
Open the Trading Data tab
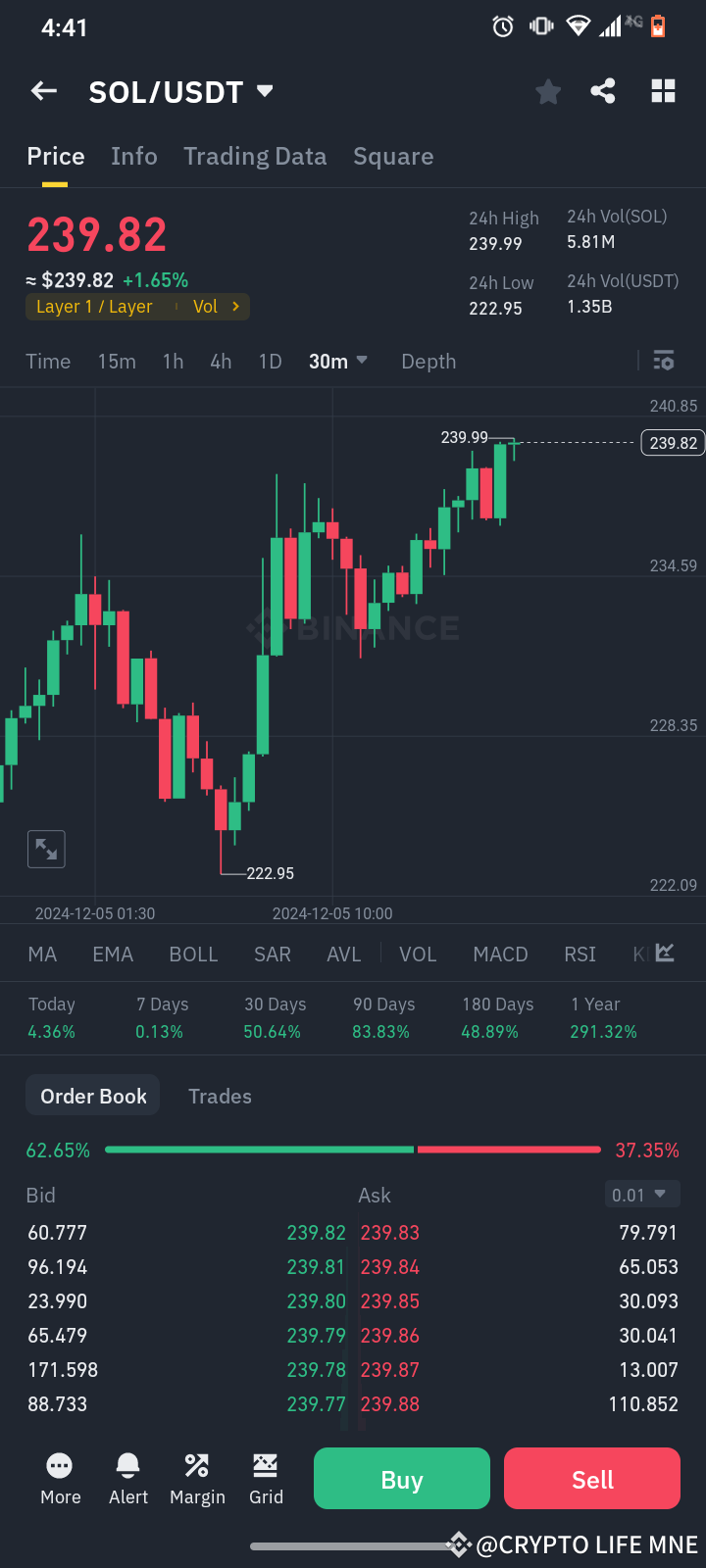255,156
